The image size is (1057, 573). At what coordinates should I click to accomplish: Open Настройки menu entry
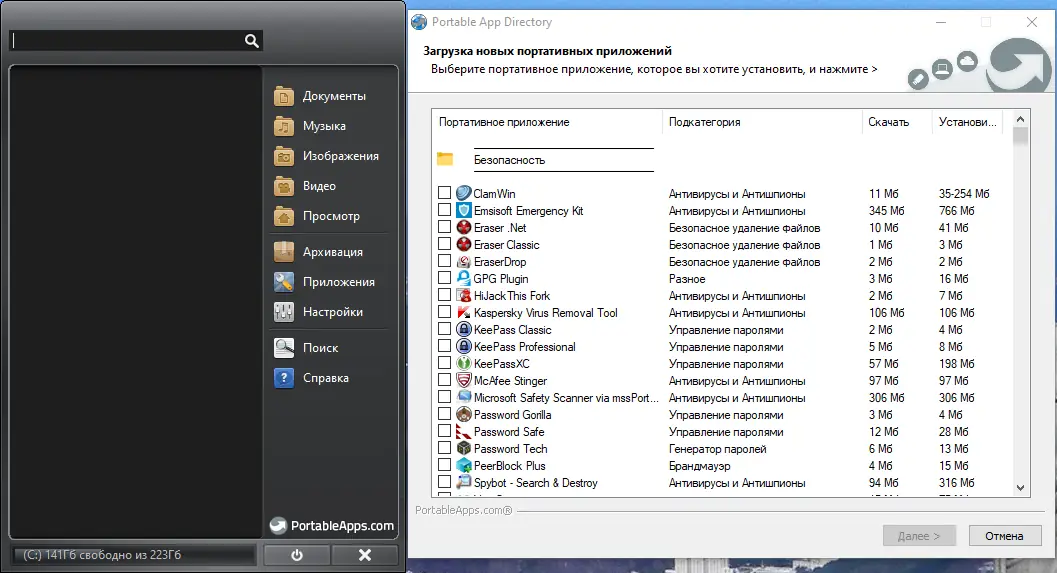(332, 311)
